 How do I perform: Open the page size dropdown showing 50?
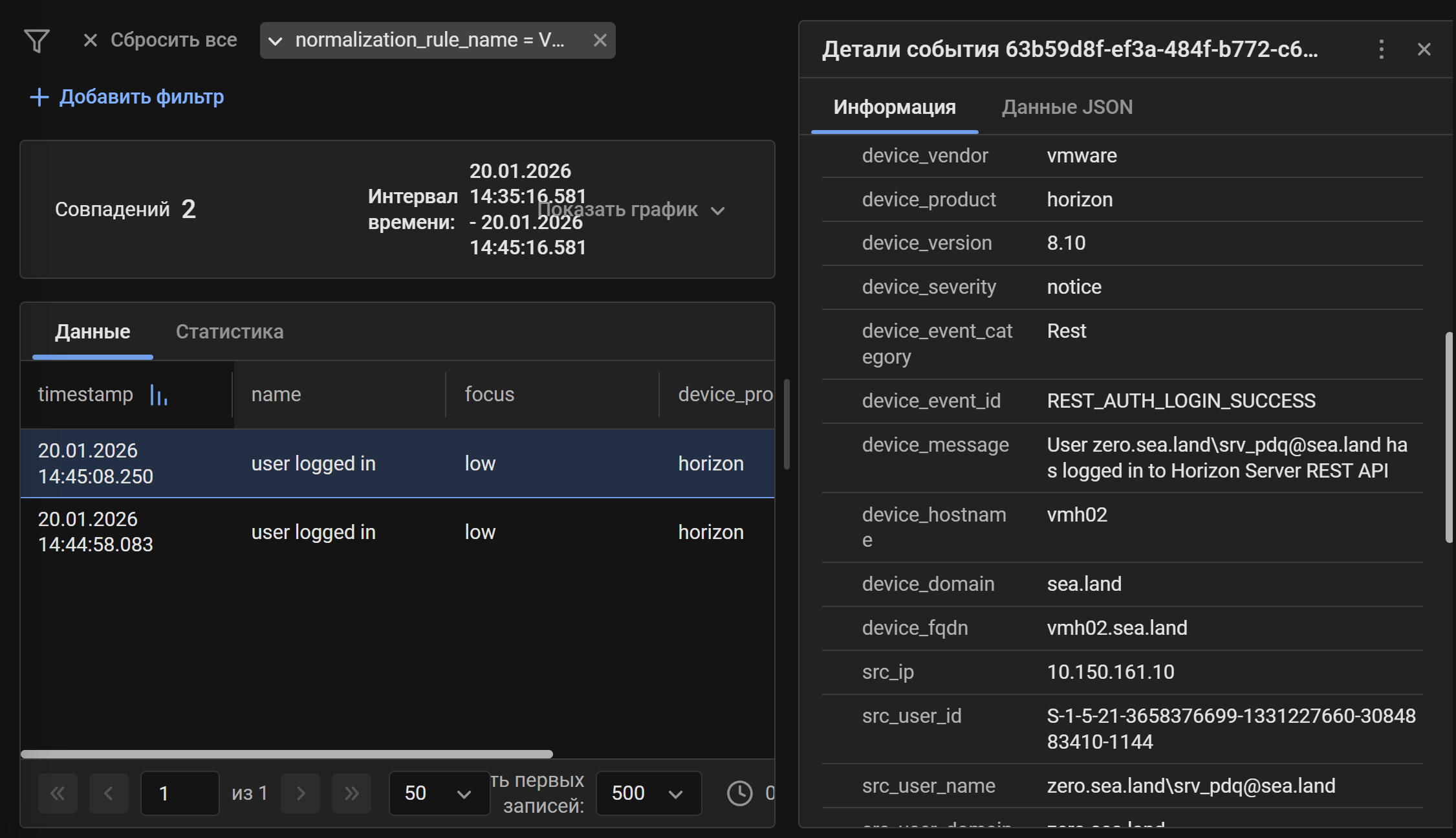pyautogui.click(x=439, y=793)
